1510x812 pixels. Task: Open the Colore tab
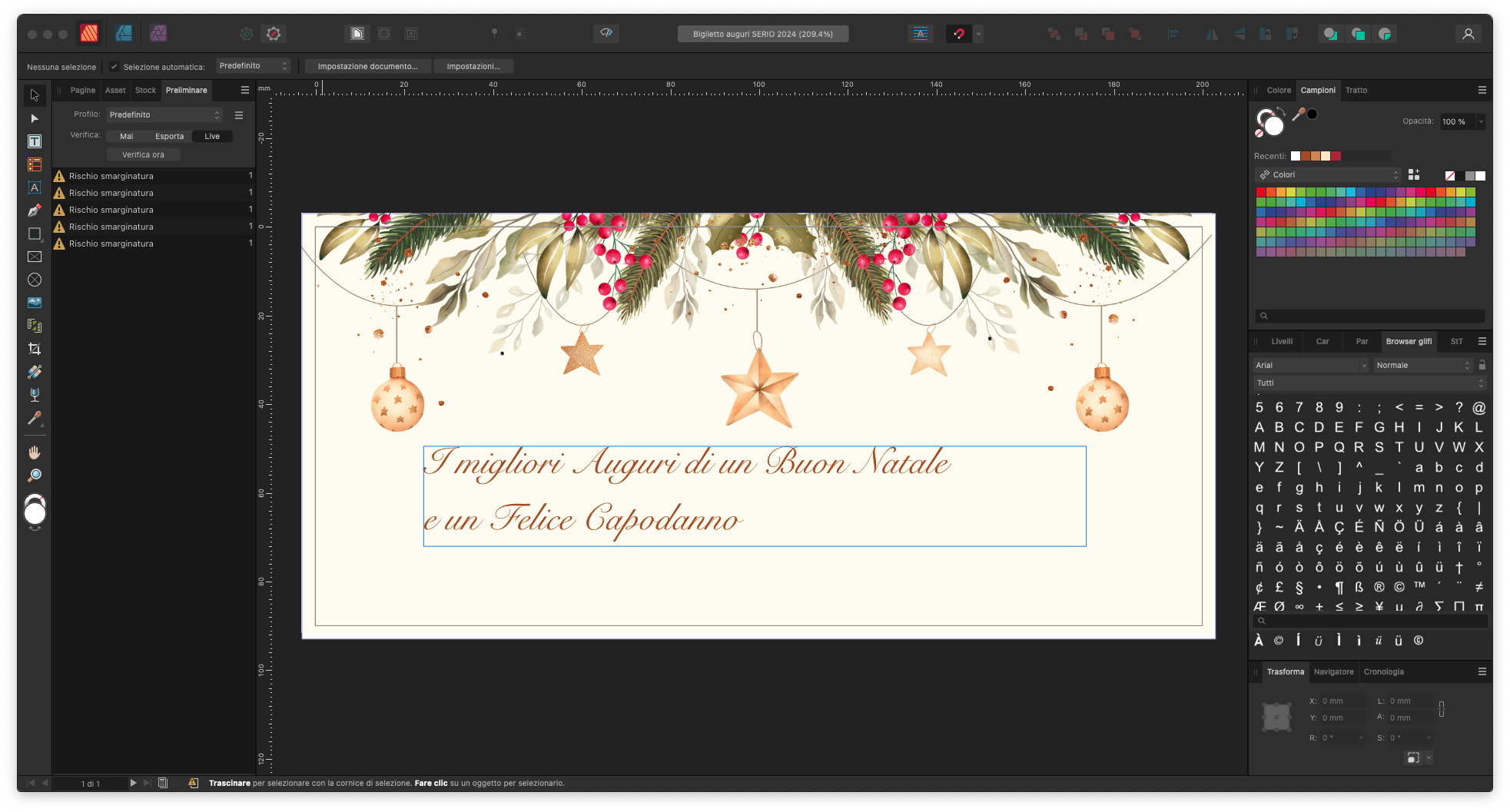tap(1279, 90)
